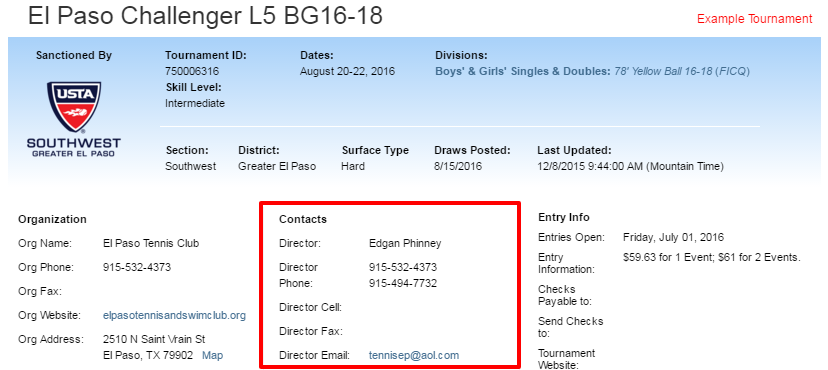The height and width of the screenshot is (370, 828).
Task: Click the Org Address street line
Action: click(x=154, y=339)
